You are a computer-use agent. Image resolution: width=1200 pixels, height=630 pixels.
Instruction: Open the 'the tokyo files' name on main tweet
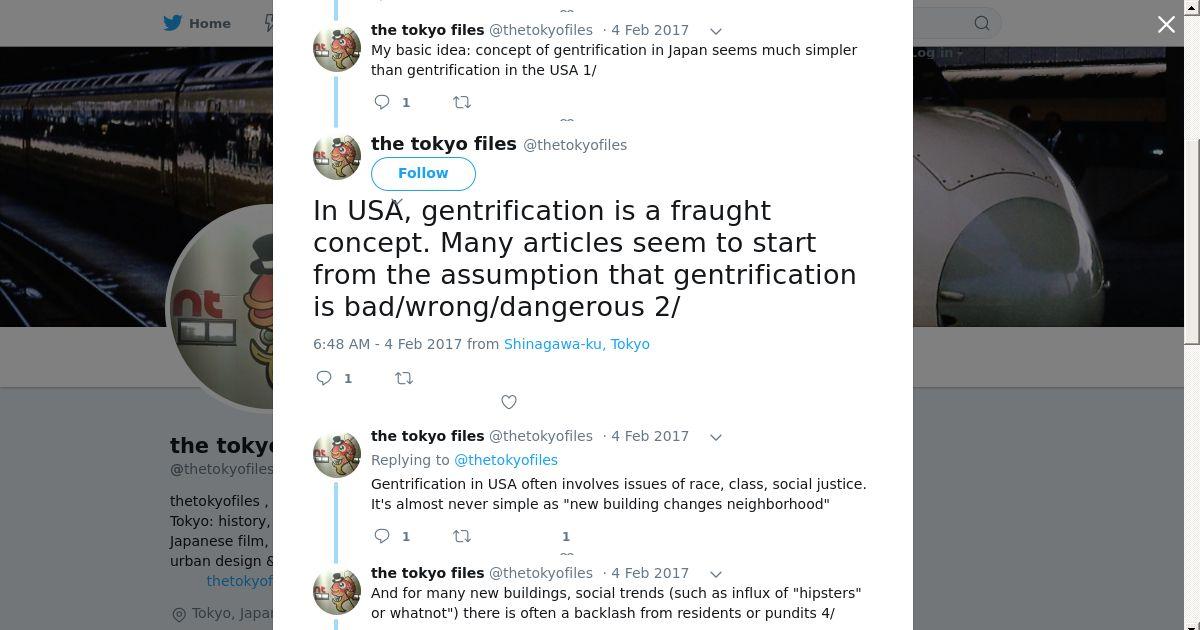click(x=444, y=144)
